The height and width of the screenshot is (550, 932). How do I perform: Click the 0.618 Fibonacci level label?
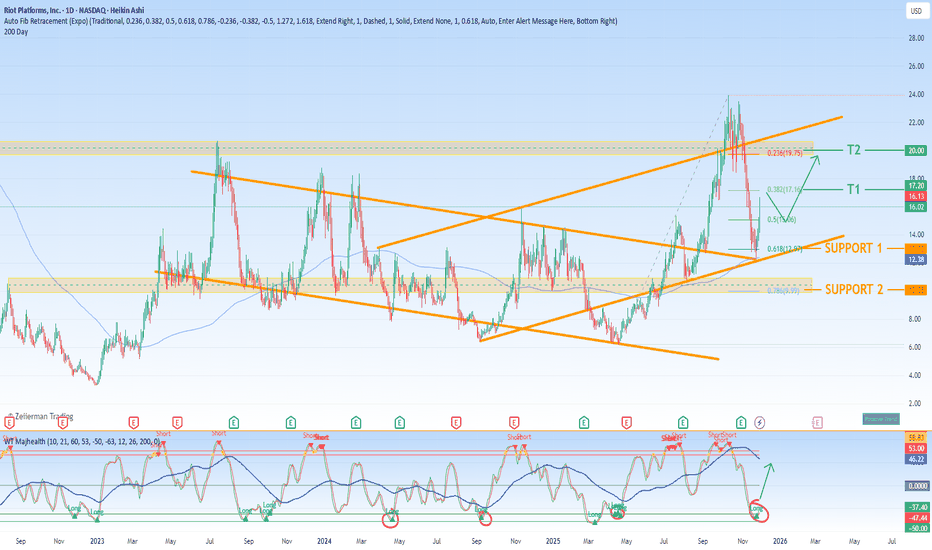pyautogui.click(x=782, y=248)
